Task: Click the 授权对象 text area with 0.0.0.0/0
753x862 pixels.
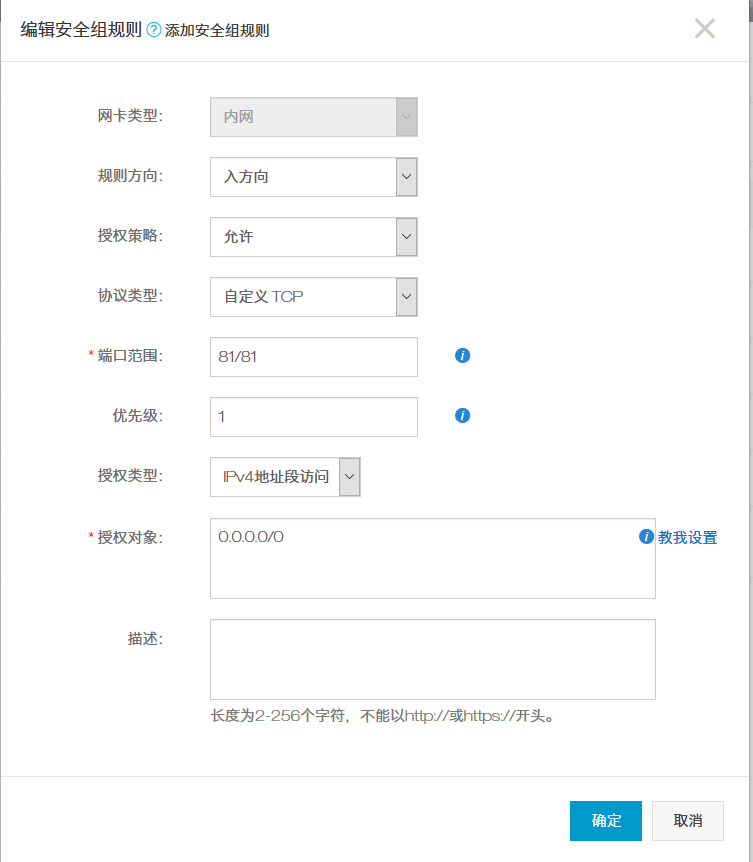Action: click(x=432, y=558)
